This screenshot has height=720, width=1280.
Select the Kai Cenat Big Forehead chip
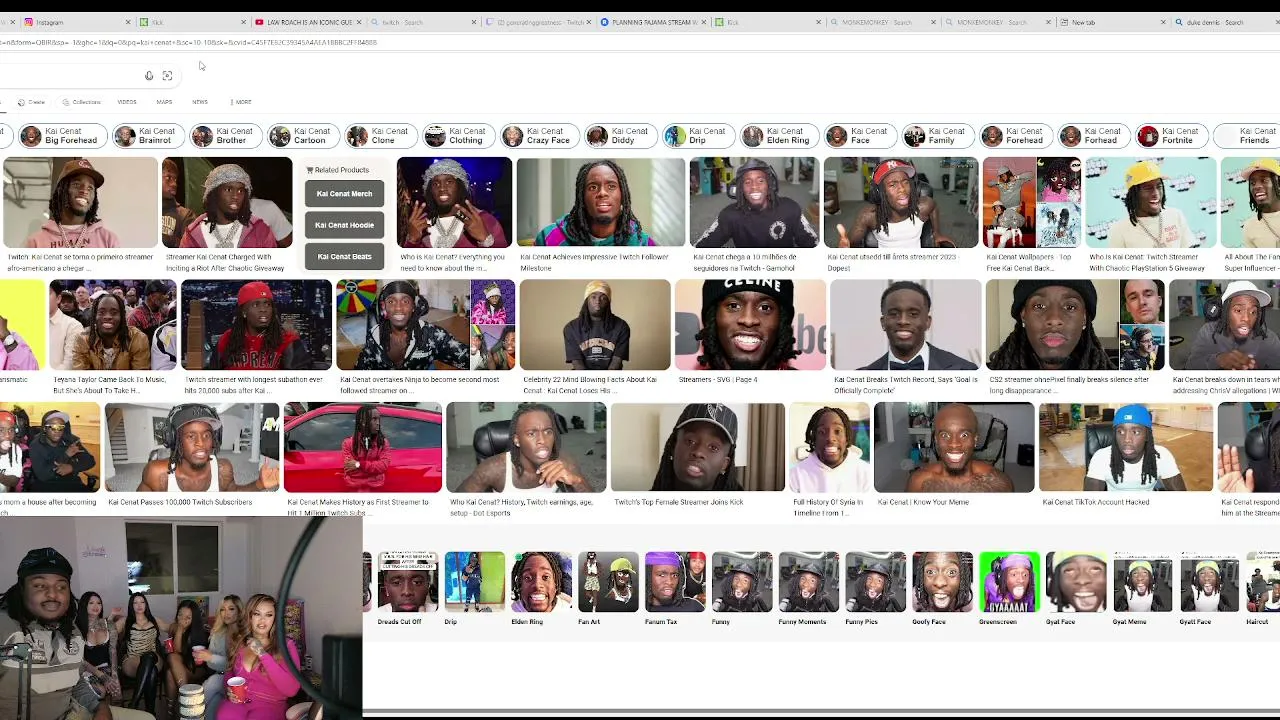63,136
